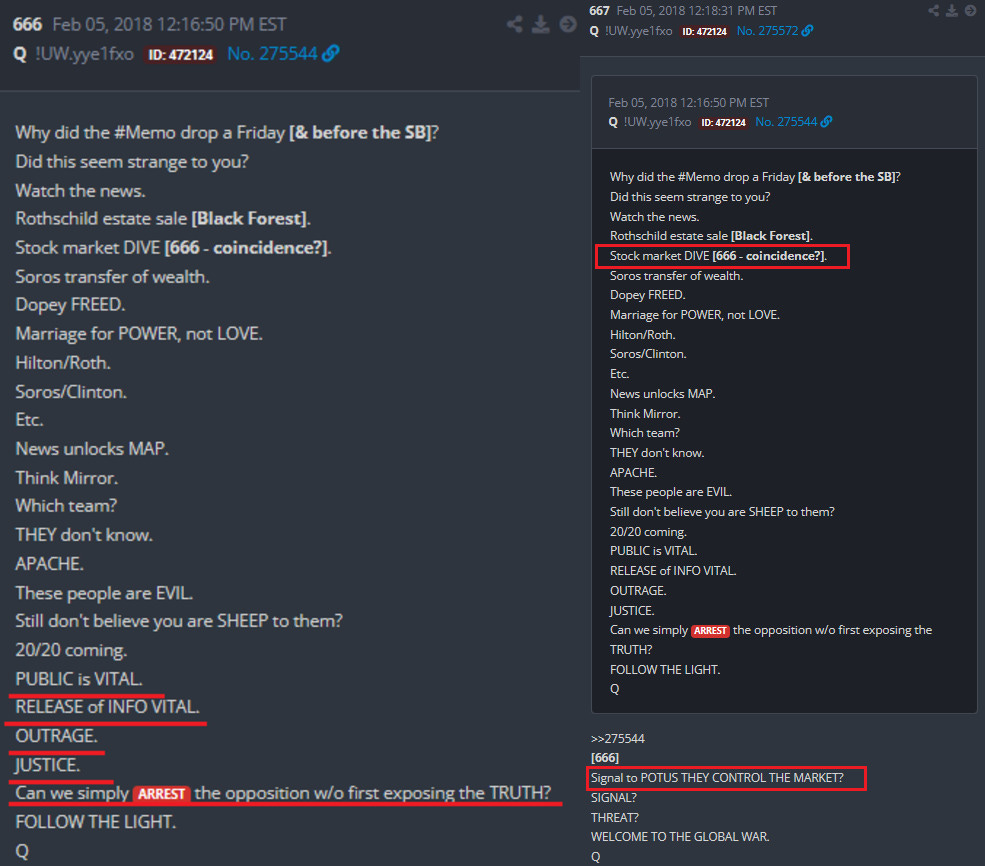
Task: Open No. 275544 link inside the quoted post
Action: [786, 122]
